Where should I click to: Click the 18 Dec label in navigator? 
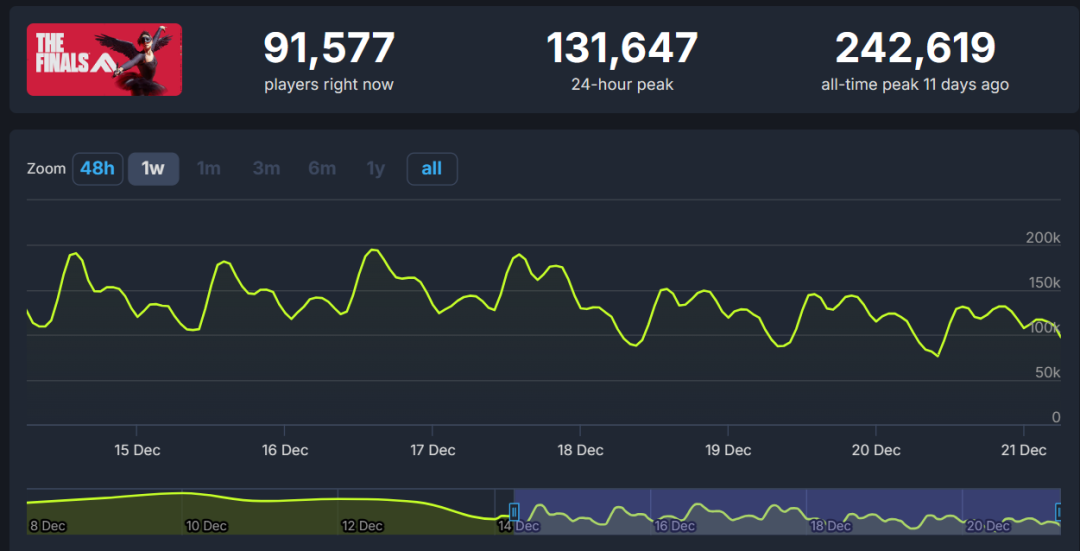click(831, 526)
